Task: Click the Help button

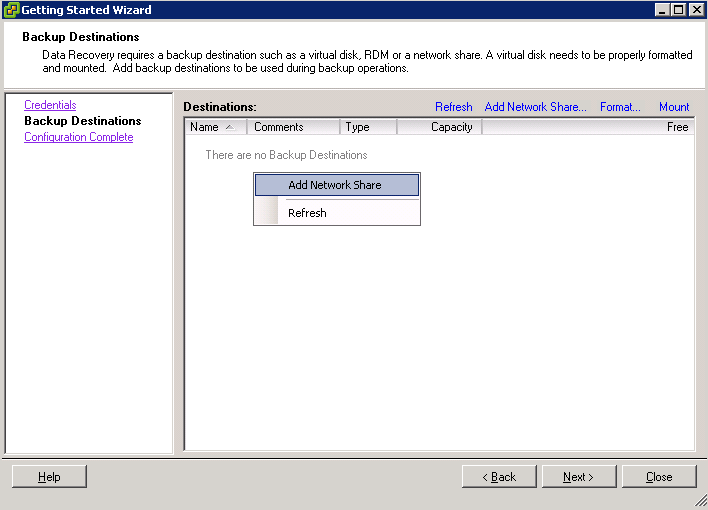Action: (49, 477)
